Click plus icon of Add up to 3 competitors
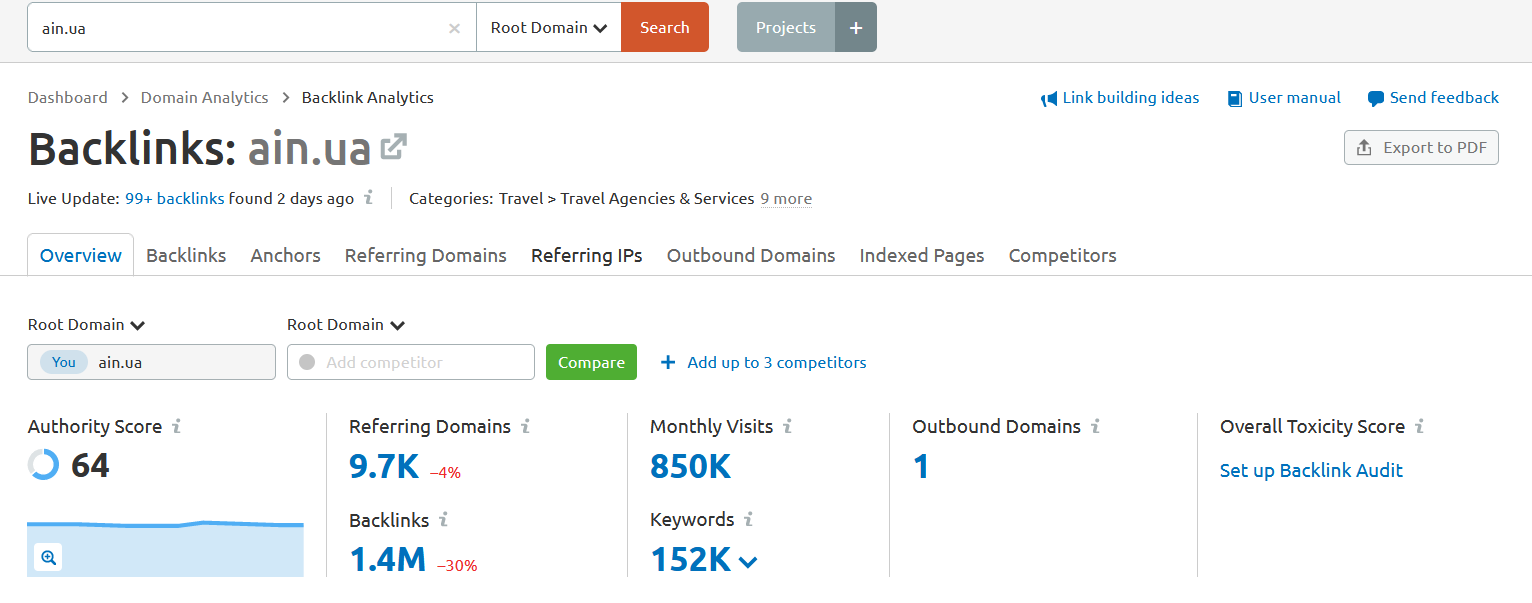The image size is (1532, 603). (668, 362)
